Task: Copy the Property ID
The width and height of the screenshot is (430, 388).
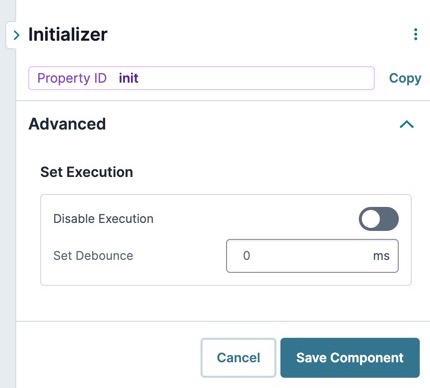Action: [x=405, y=78]
